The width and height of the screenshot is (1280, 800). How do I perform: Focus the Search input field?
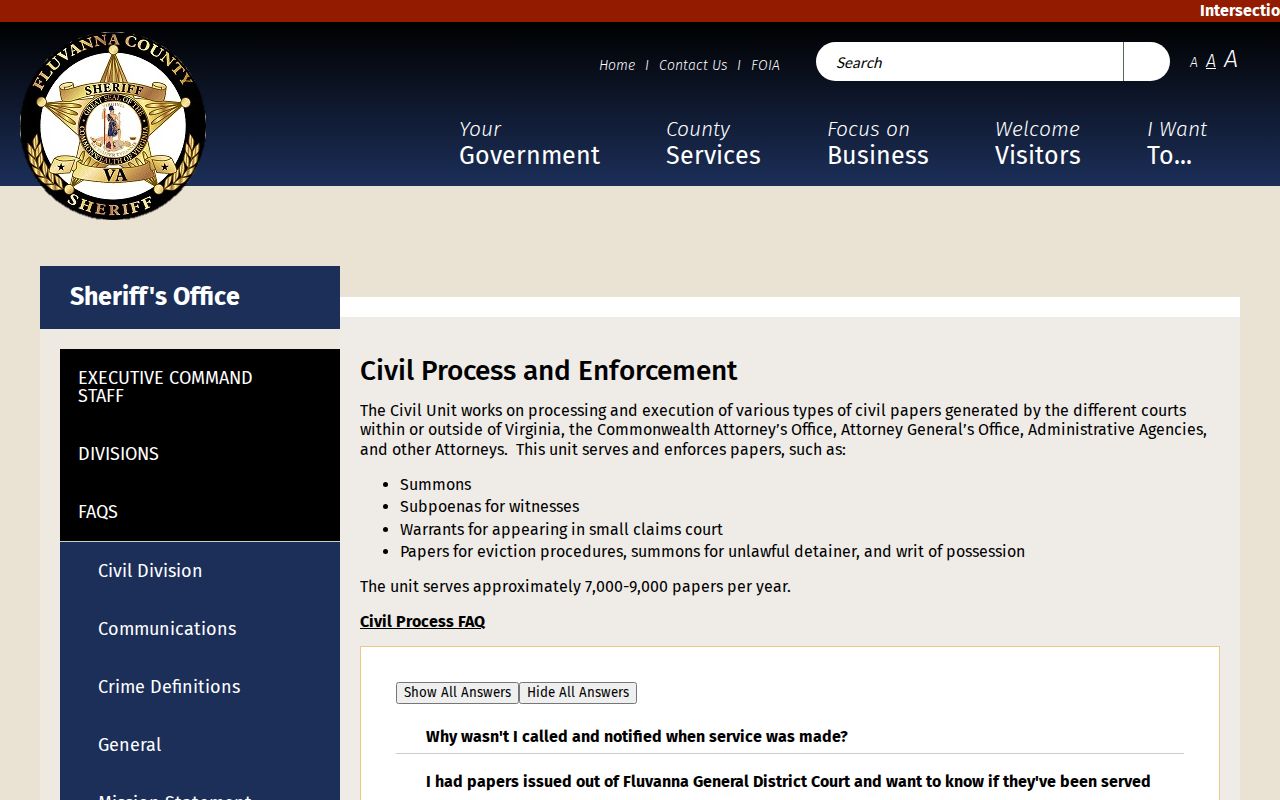pos(969,62)
